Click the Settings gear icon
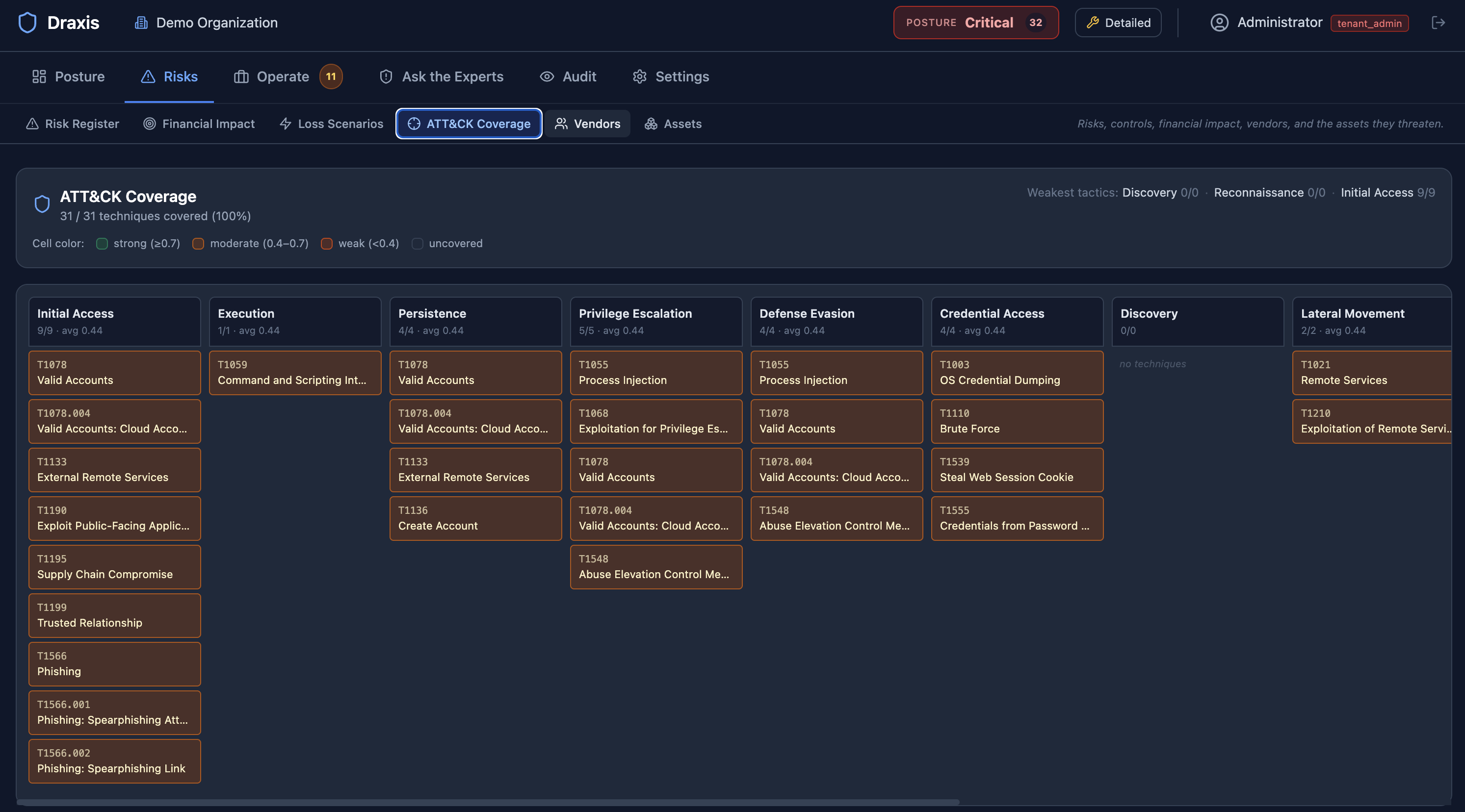This screenshot has height=812, width=1465. click(640, 76)
